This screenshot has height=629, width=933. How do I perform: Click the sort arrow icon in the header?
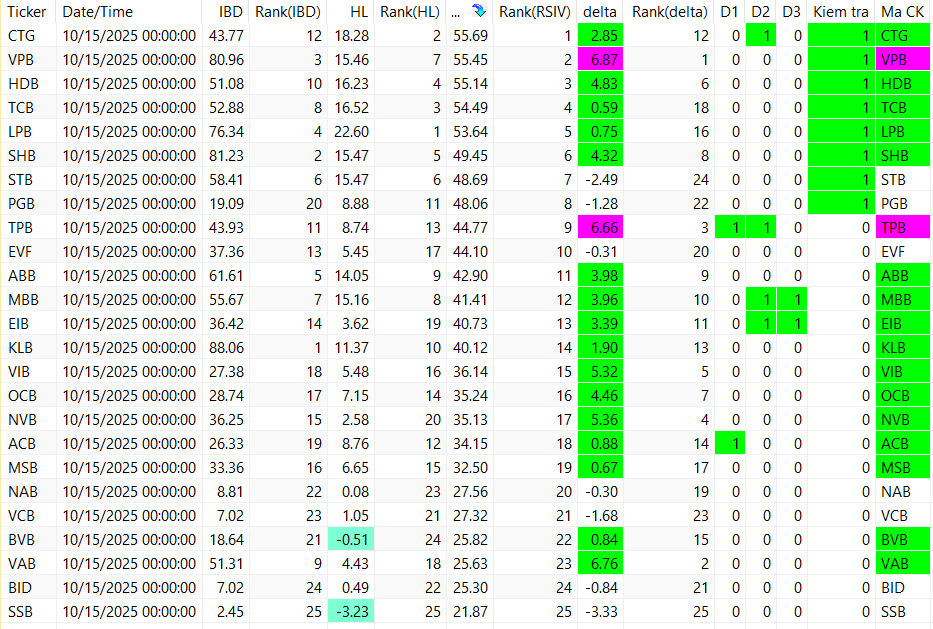click(478, 11)
